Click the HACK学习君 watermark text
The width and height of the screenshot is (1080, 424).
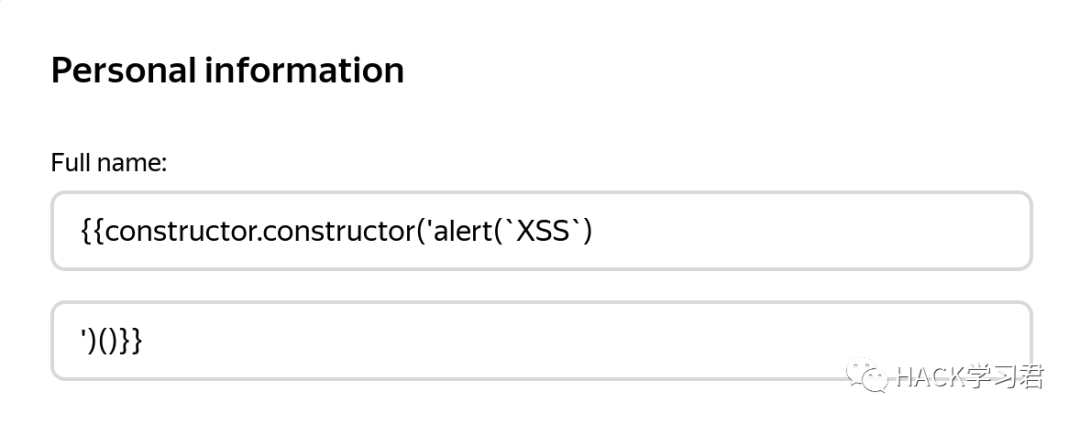(968, 376)
